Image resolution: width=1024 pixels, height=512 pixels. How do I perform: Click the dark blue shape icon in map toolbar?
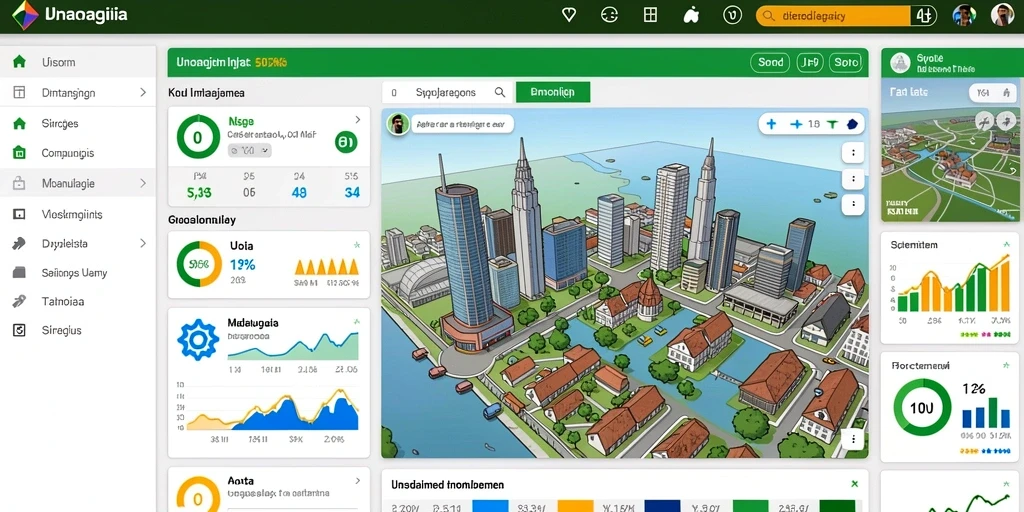tap(852, 123)
